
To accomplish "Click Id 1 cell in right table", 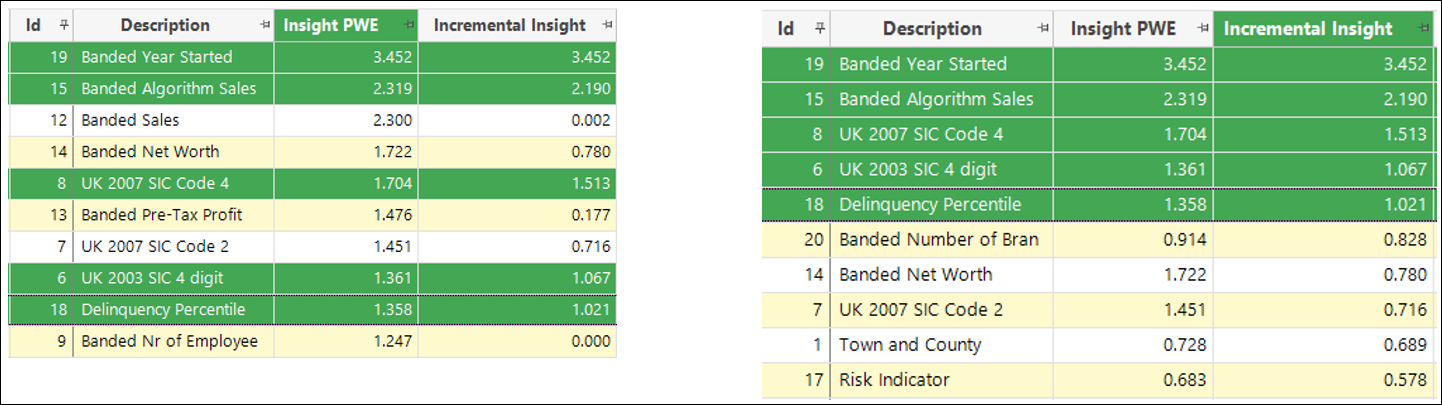I will click(x=796, y=345).
